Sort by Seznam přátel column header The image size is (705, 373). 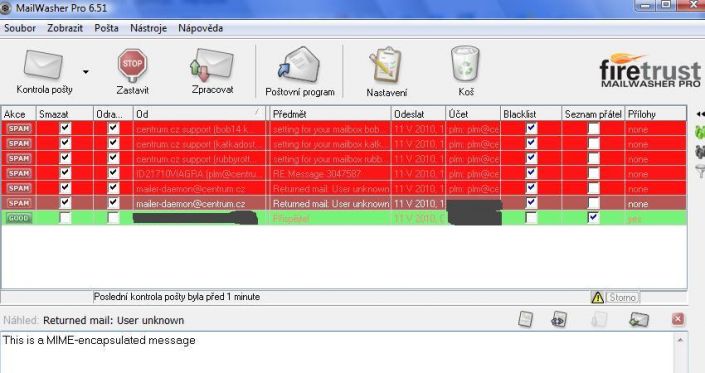[x=593, y=114]
